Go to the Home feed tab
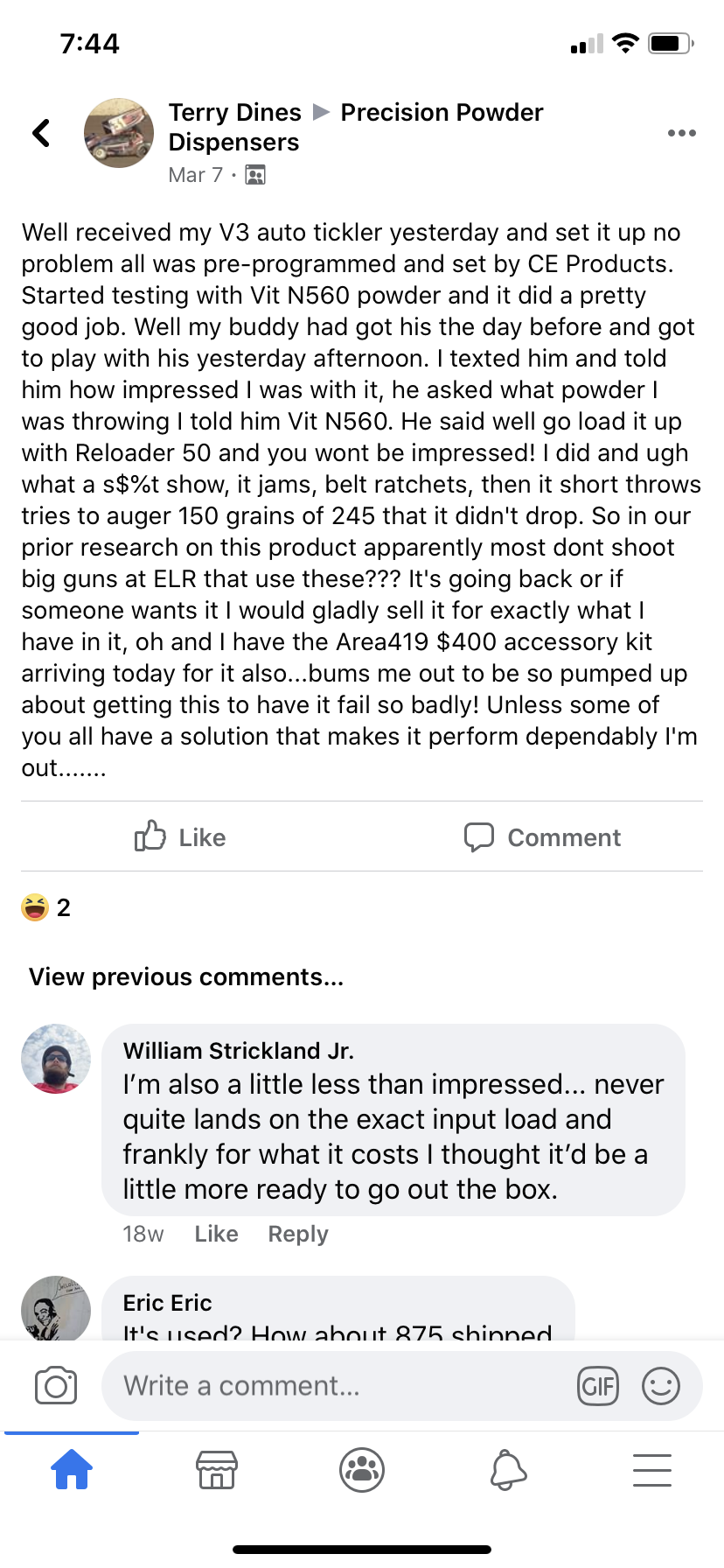 pyautogui.click(x=72, y=1469)
